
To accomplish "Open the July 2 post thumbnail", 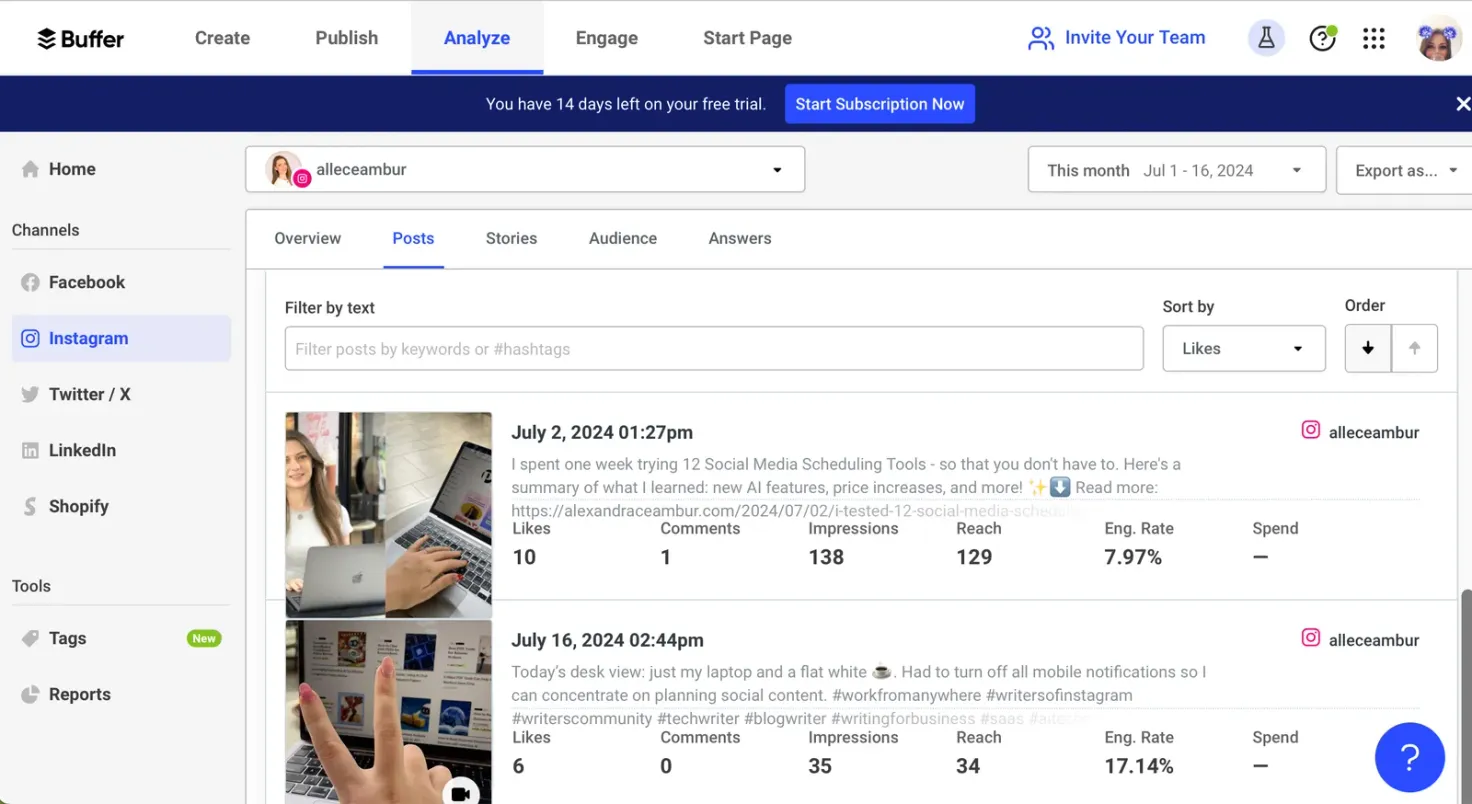I will [x=388, y=515].
